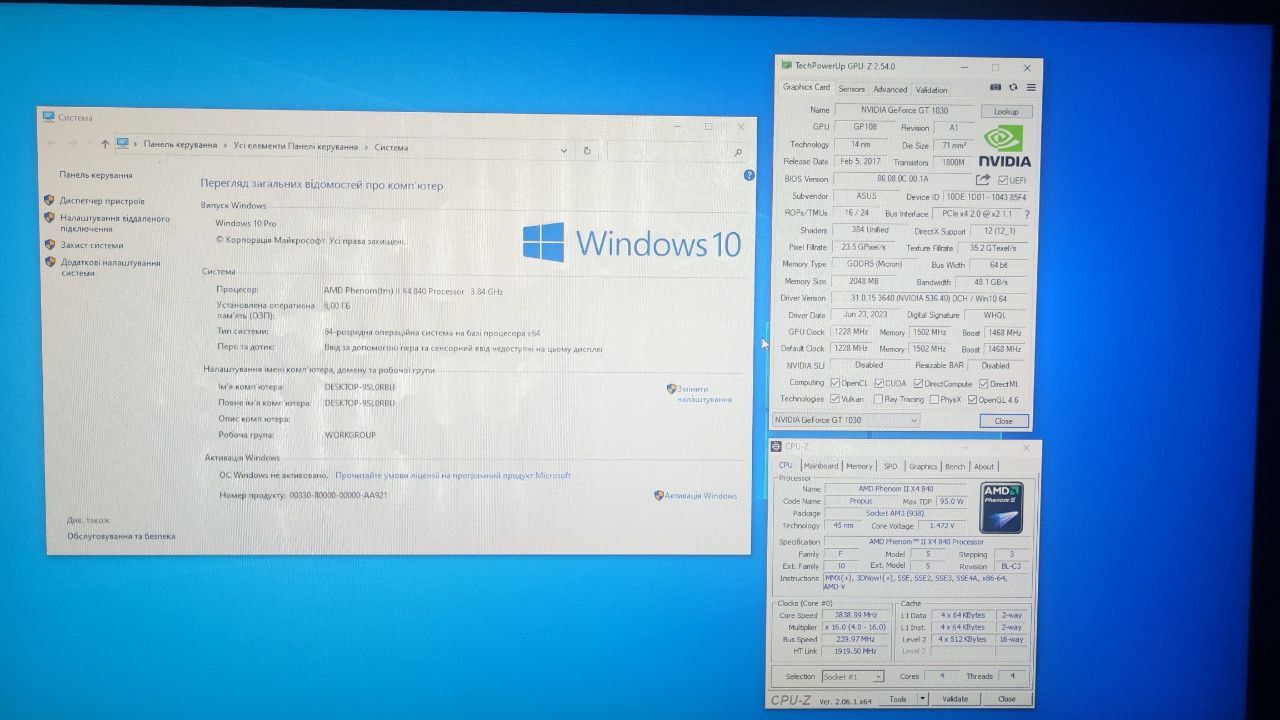Open the Tools dropdown arrow in CPU-Z

tap(922, 699)
